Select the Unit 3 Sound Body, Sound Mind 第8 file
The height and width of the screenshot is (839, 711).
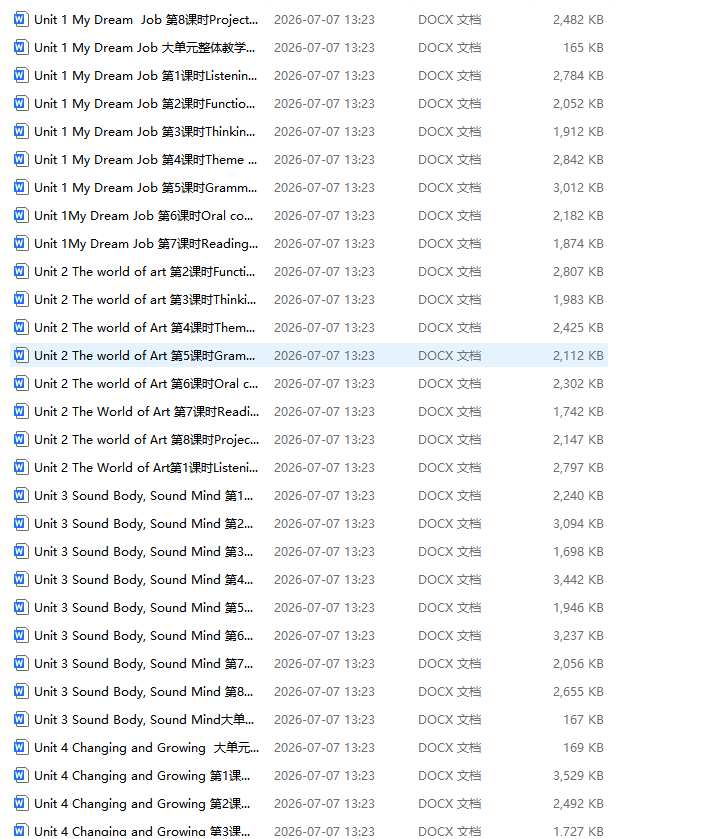(x=309, y=691)
